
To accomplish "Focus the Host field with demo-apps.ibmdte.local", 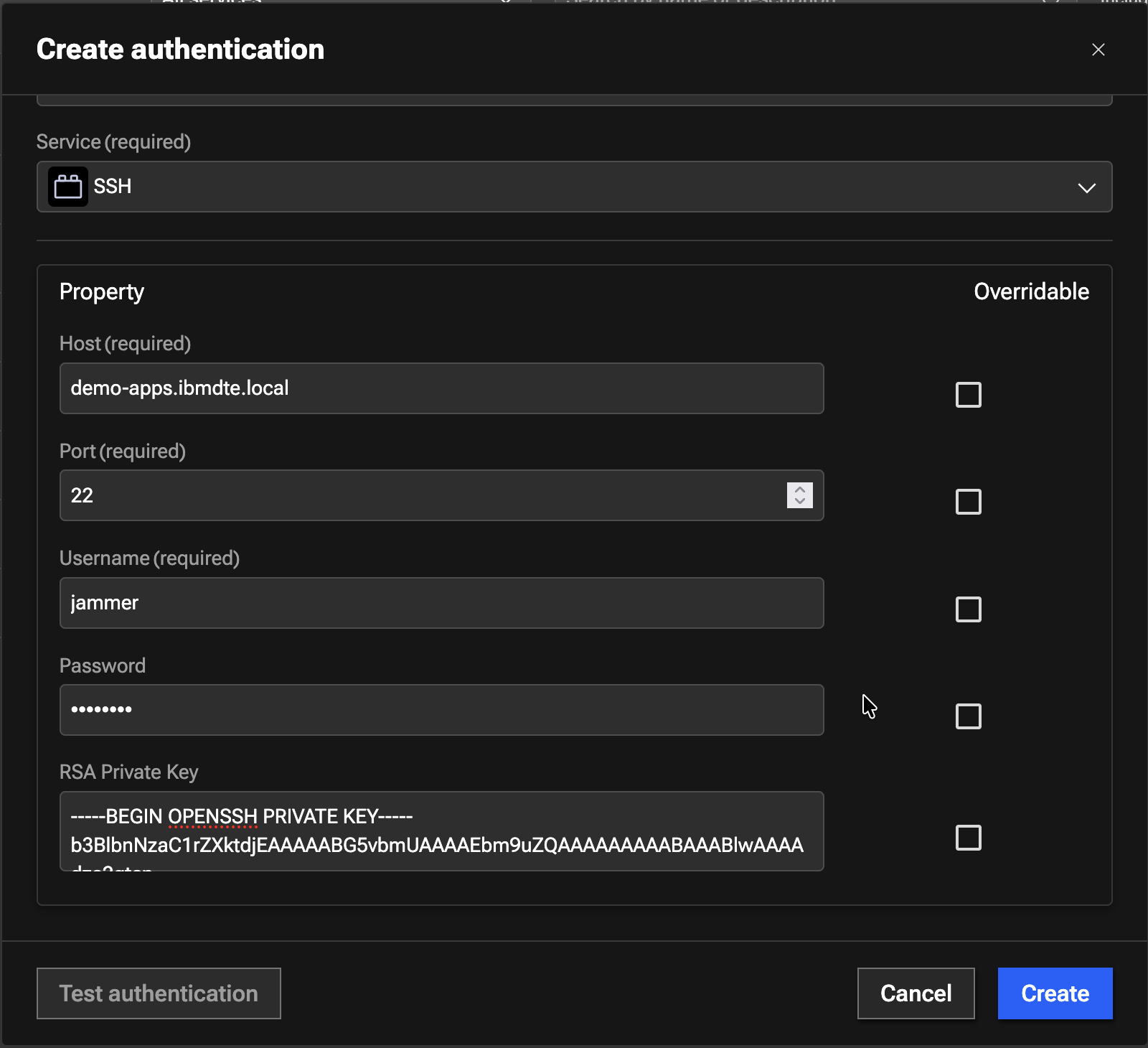I will (x=441, y=388).
